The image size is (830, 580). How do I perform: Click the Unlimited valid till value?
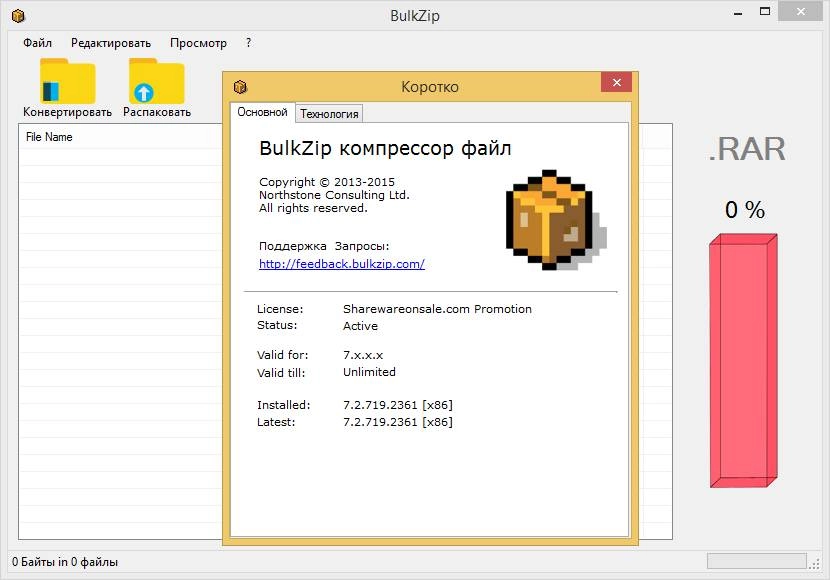coord(369,372)
